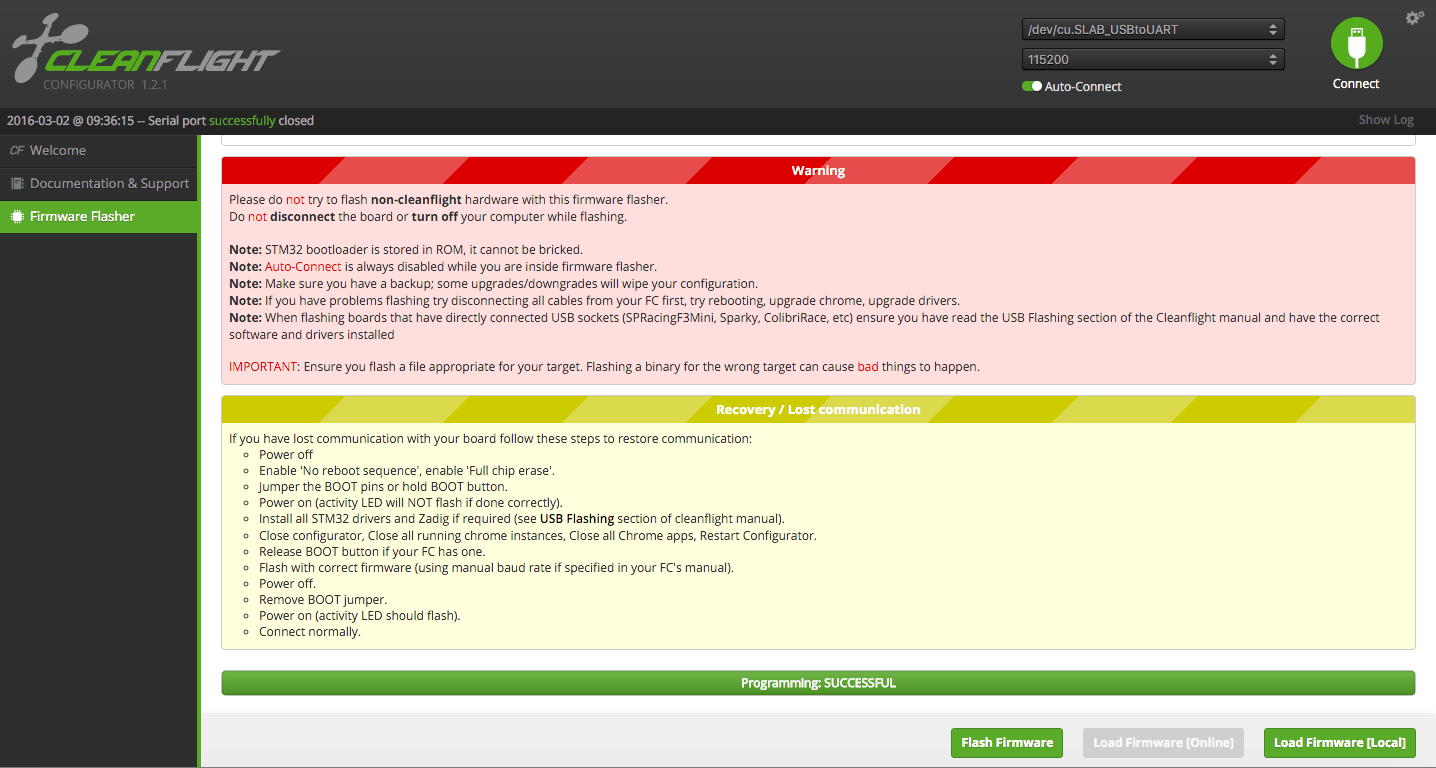
Task: Click the Connect label under the USB icon
Action: click(x=1356, y=84)
